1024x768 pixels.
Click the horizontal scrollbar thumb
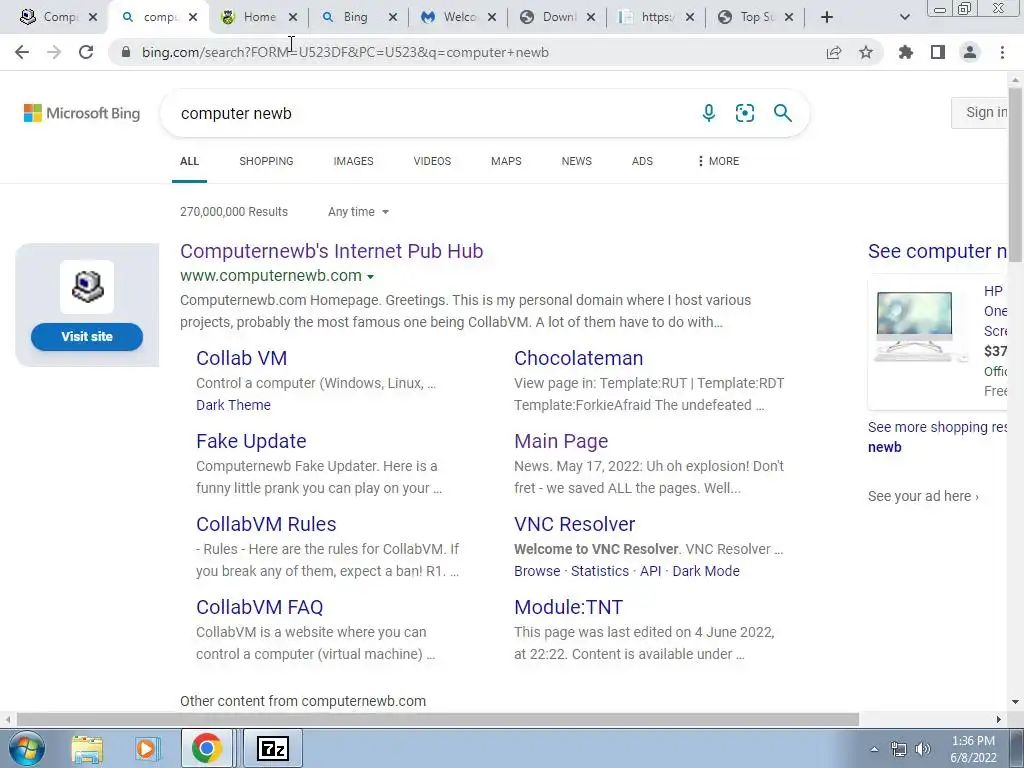tap(438, 719)
